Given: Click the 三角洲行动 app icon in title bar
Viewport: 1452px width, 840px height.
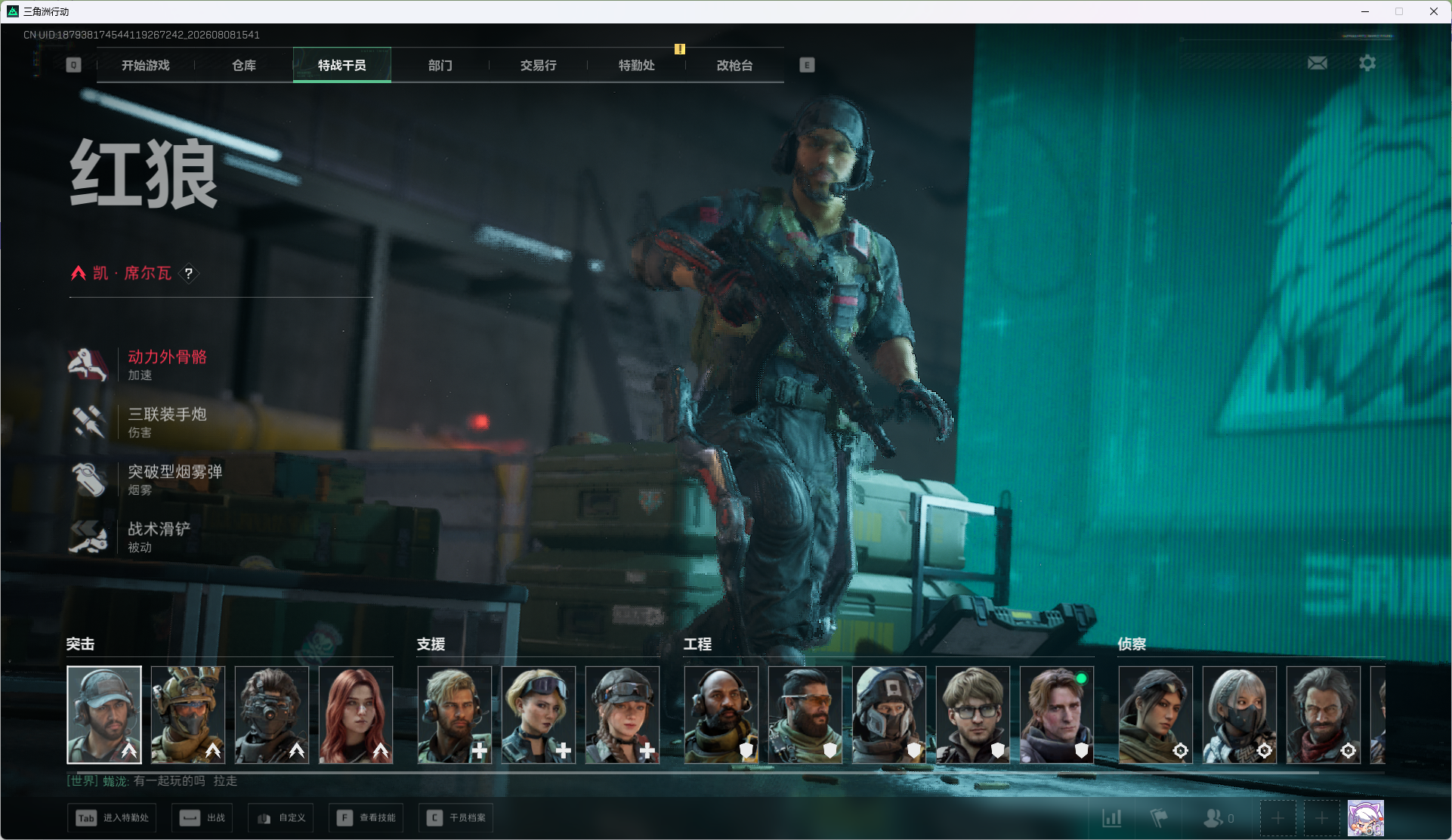Looking at the screenshot, I should coord(13,11).
